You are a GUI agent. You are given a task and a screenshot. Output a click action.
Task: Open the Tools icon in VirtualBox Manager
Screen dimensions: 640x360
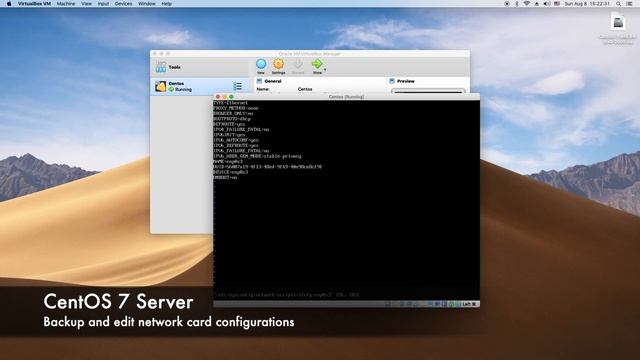[161, 67]
